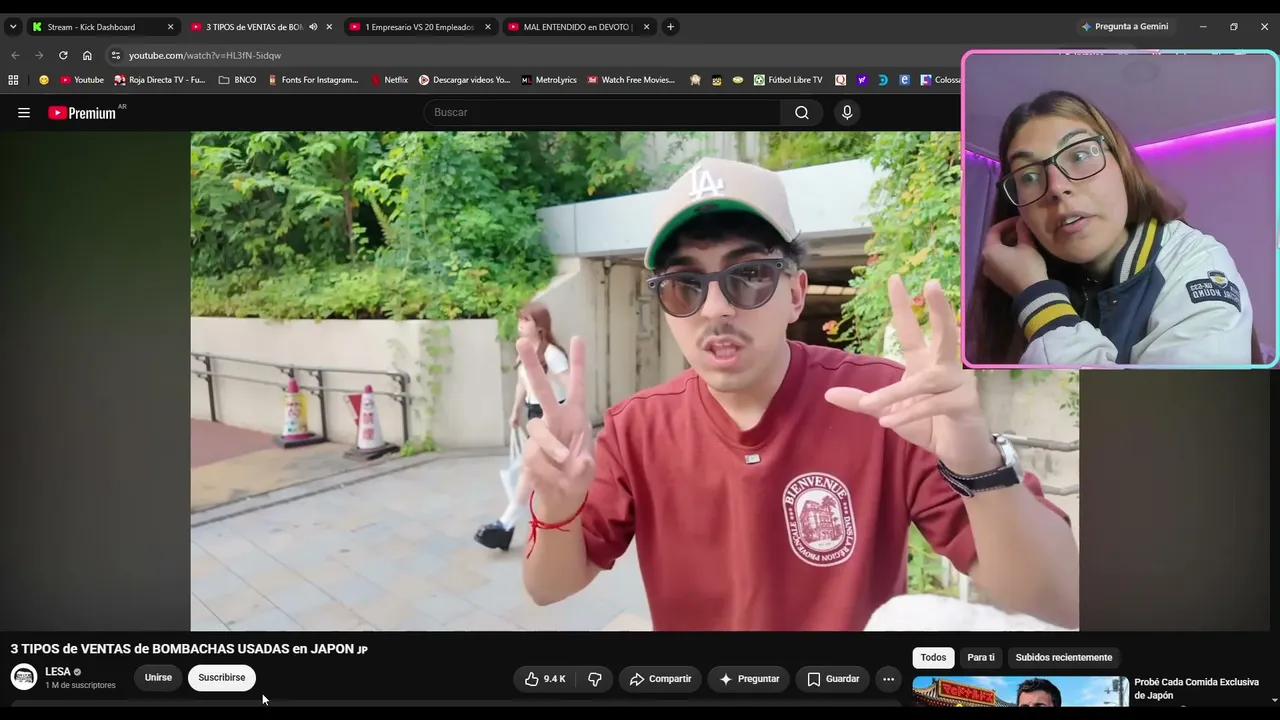Navigate forward in the browser
Image resolution: width=1280 pixels, height=720 pixels.
[39, 55]
